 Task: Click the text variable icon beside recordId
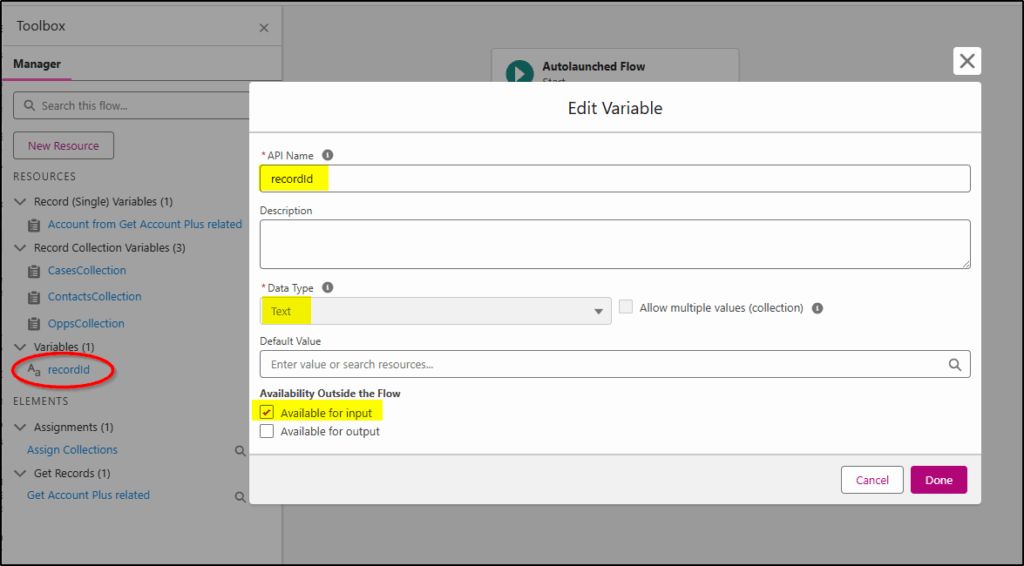tap(34, 370)
